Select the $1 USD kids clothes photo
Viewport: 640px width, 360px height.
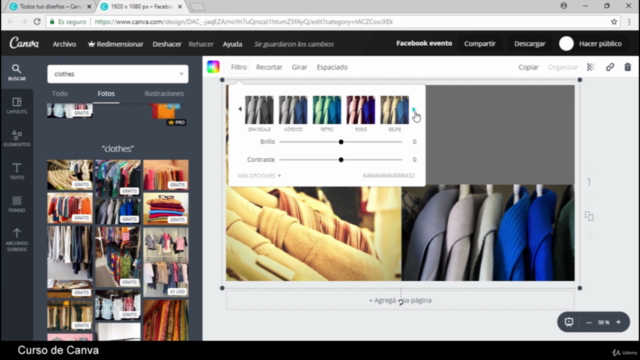tap(166, 262)
